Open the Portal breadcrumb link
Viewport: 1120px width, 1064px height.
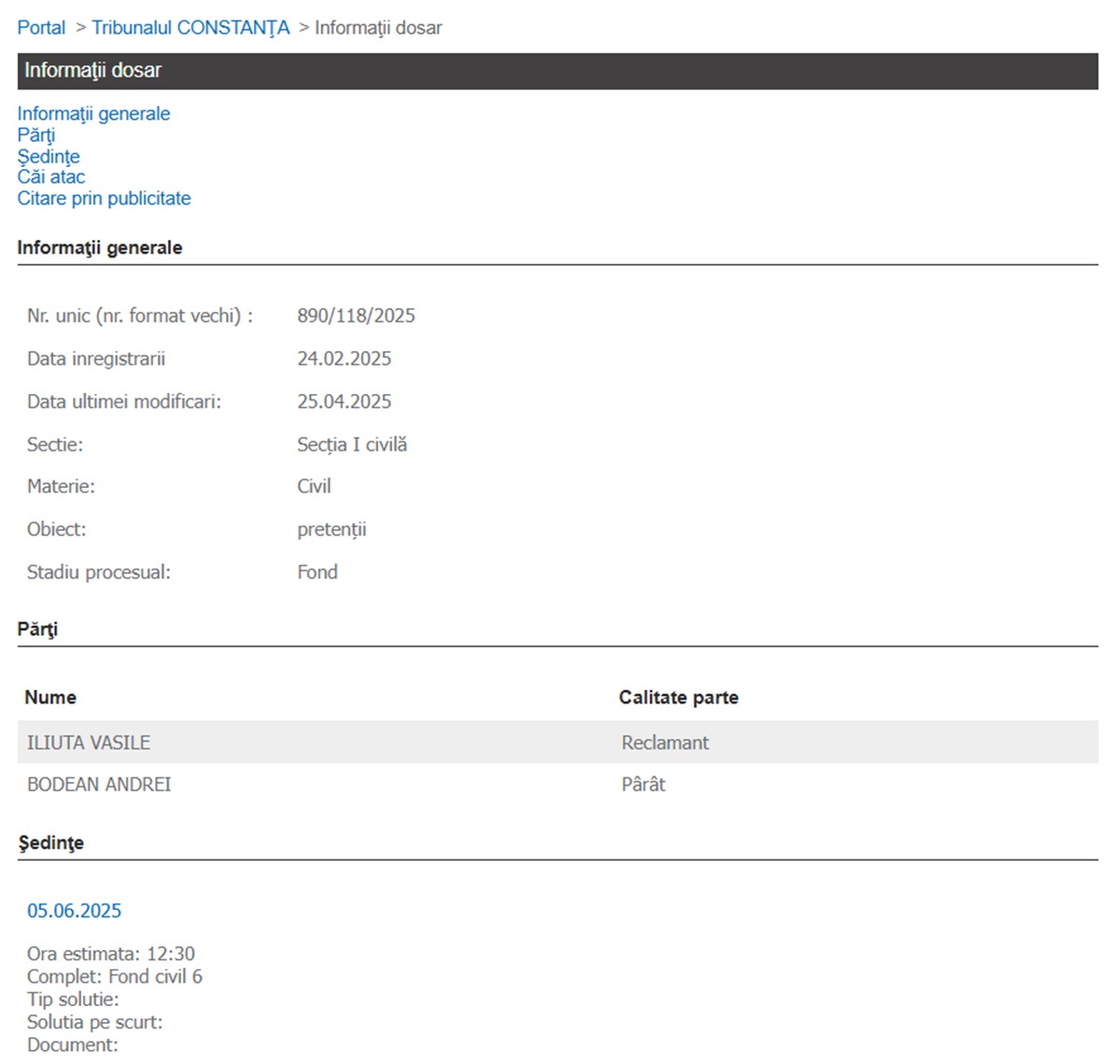[41, 28]
